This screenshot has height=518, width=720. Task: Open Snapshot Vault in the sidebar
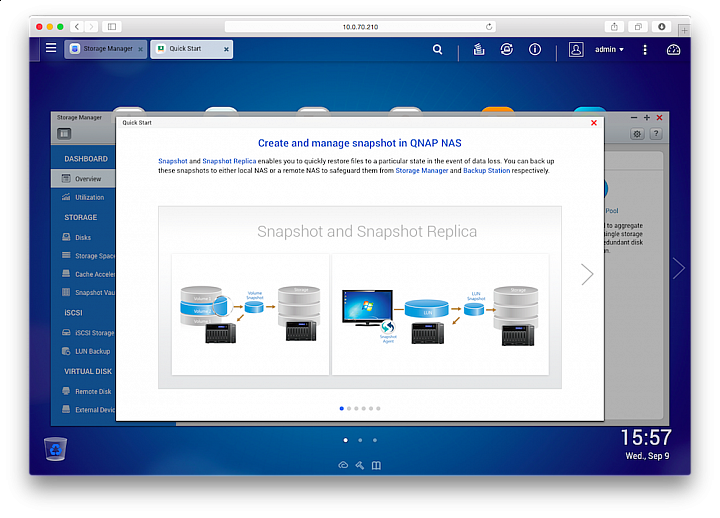click(83, 293)
